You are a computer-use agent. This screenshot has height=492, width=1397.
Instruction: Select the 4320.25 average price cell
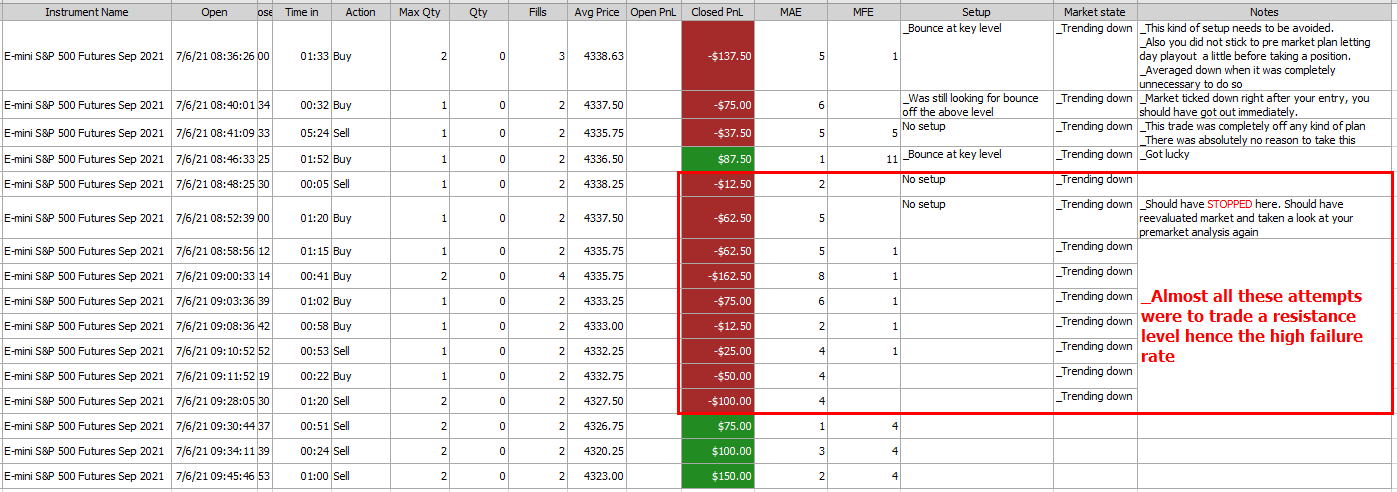tap(597, 451)
